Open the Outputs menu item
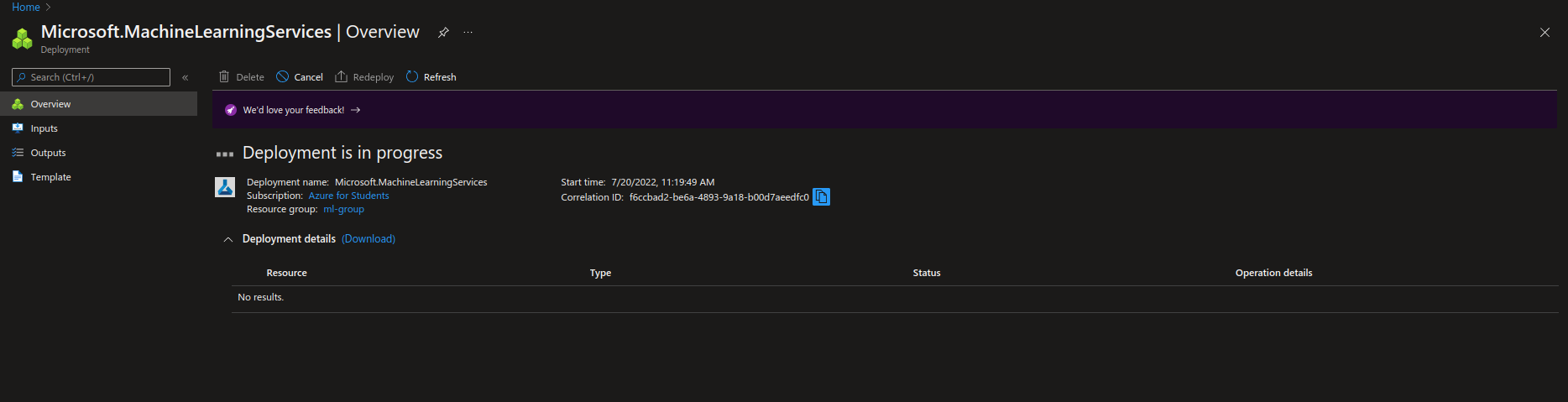Screen dimensions: 1568x402 pos(98,153)
